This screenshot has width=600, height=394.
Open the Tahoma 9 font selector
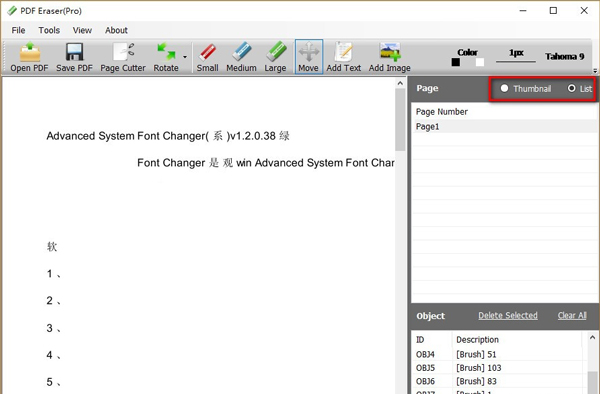(564, 57)
